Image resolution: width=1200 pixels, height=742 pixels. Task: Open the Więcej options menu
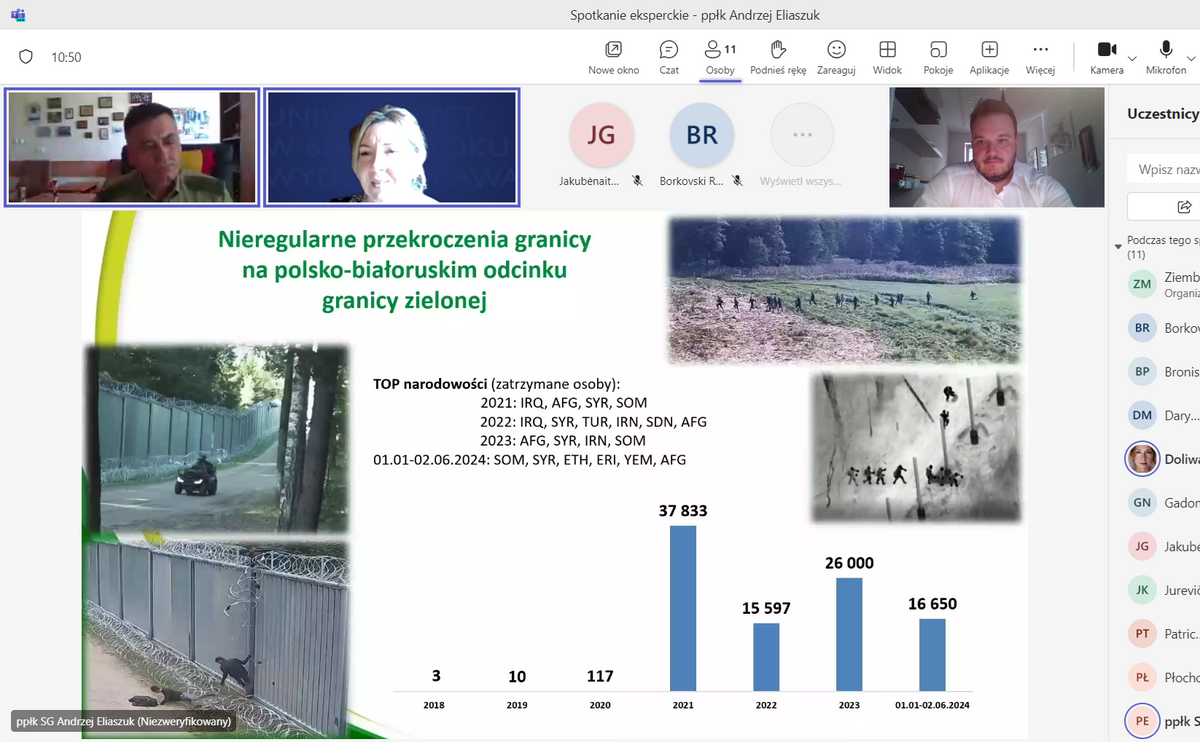coord(1040,57)
